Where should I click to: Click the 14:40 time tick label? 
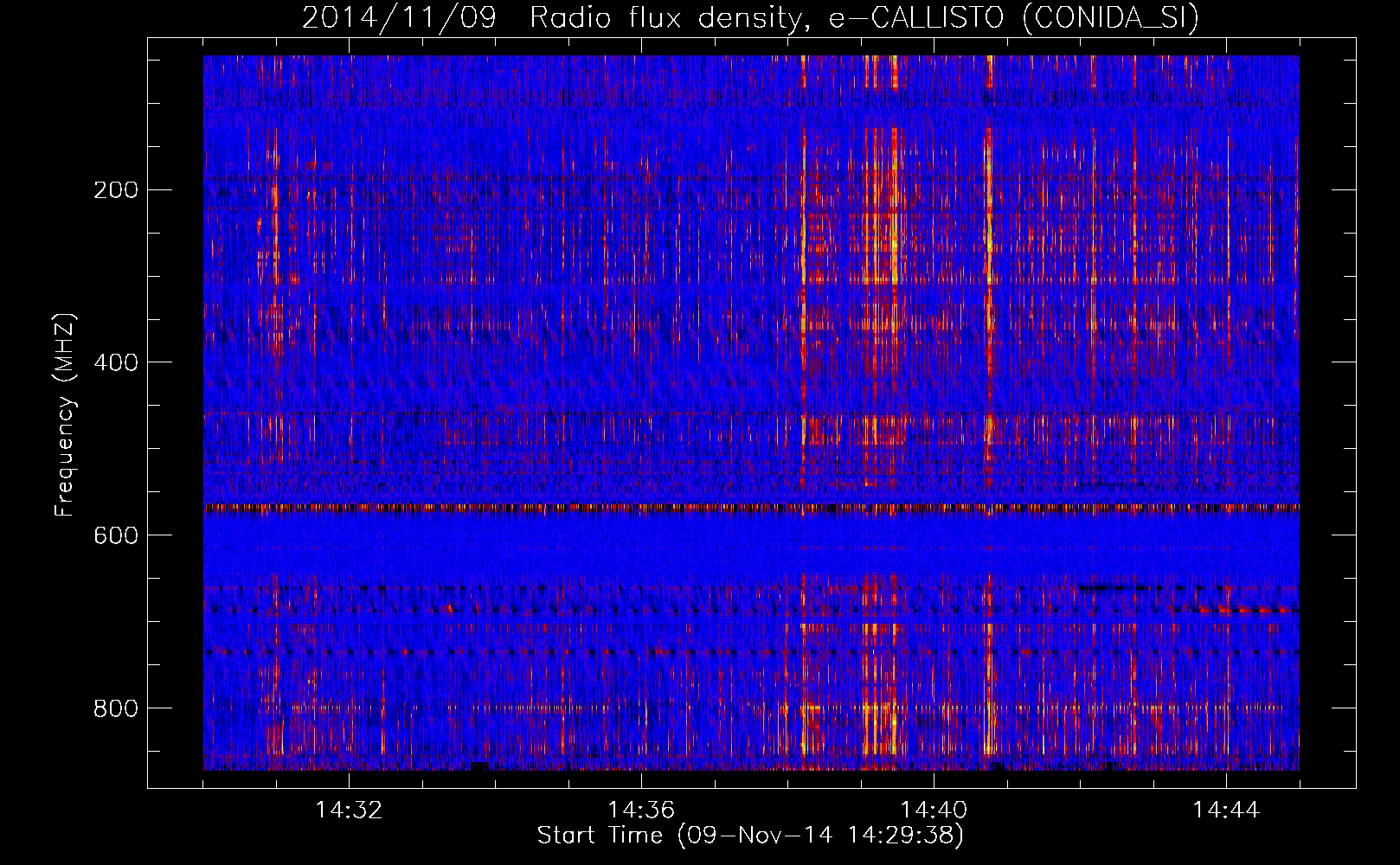934,811
